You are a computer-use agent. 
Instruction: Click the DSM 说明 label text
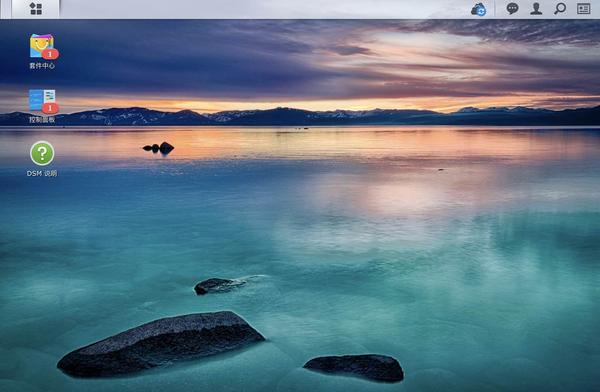pos(42,173)
